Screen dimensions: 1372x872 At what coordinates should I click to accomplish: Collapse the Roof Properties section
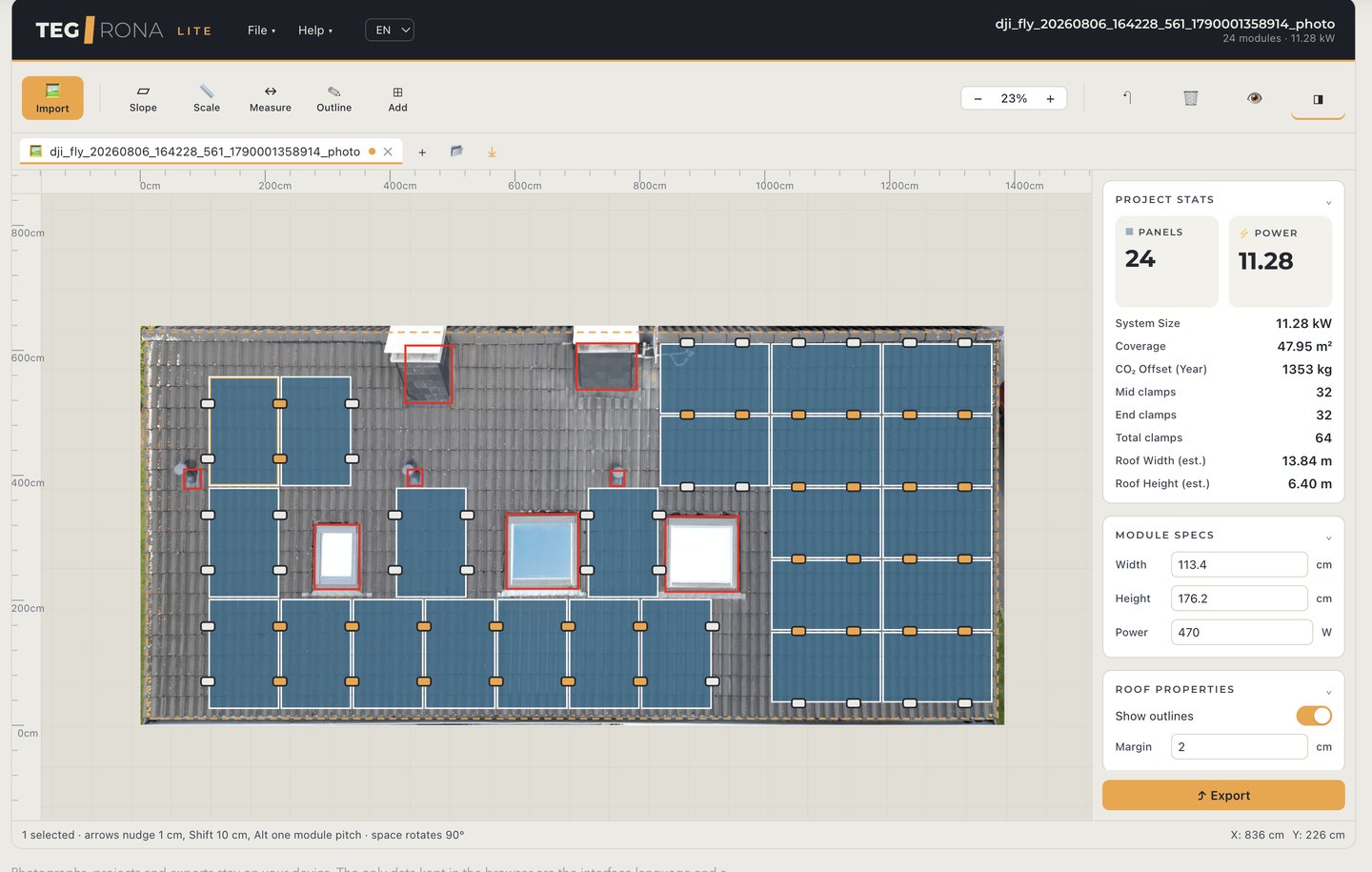(x=1328, y=692)
